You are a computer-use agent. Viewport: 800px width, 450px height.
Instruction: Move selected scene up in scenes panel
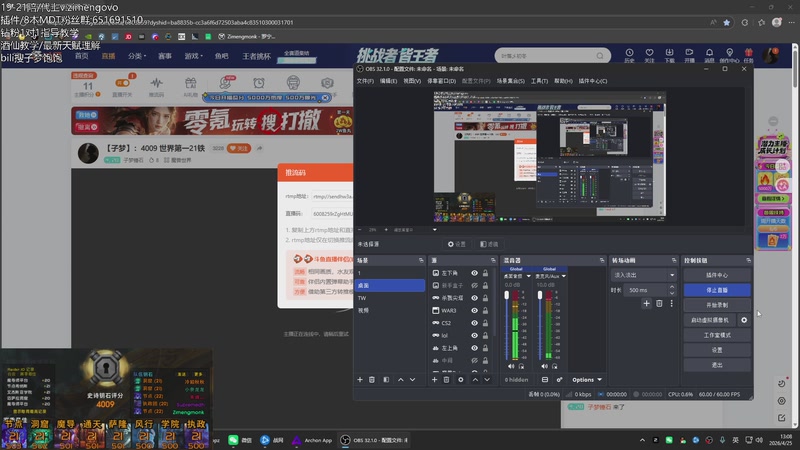click(401, 380)
